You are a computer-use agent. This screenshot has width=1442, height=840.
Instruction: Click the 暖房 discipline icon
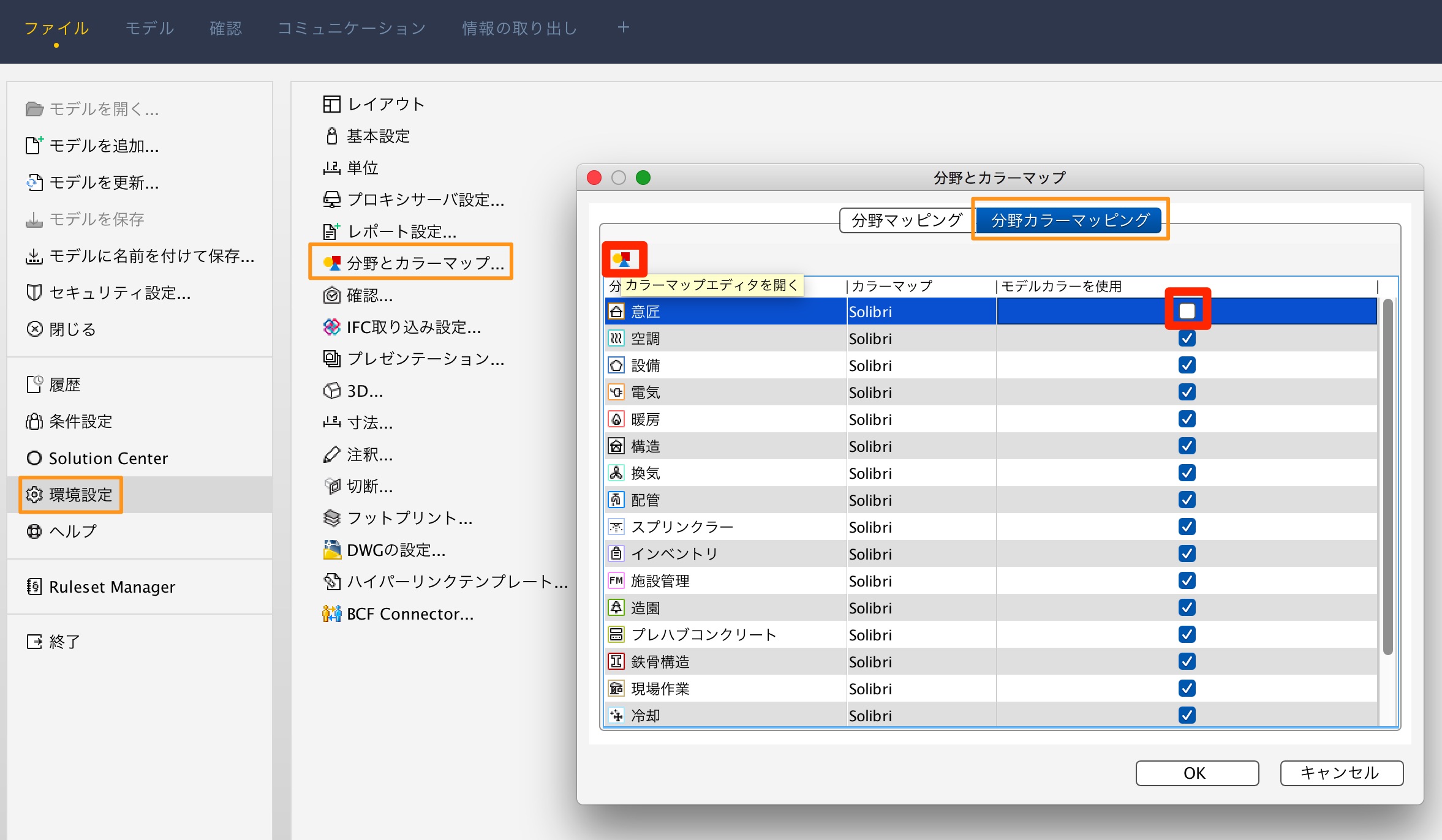pos(616,419)
